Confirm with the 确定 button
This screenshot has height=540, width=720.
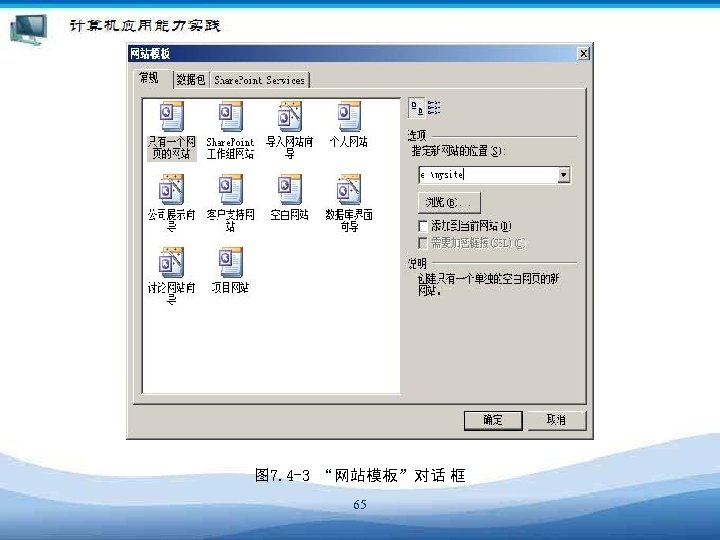tap(493, 420)
